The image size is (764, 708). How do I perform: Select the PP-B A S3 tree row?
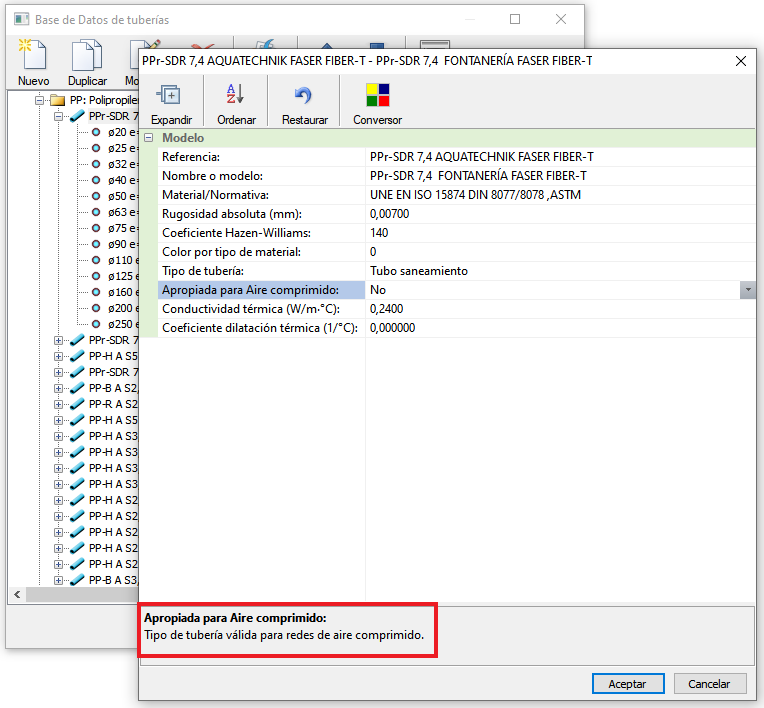pos(104,580)
